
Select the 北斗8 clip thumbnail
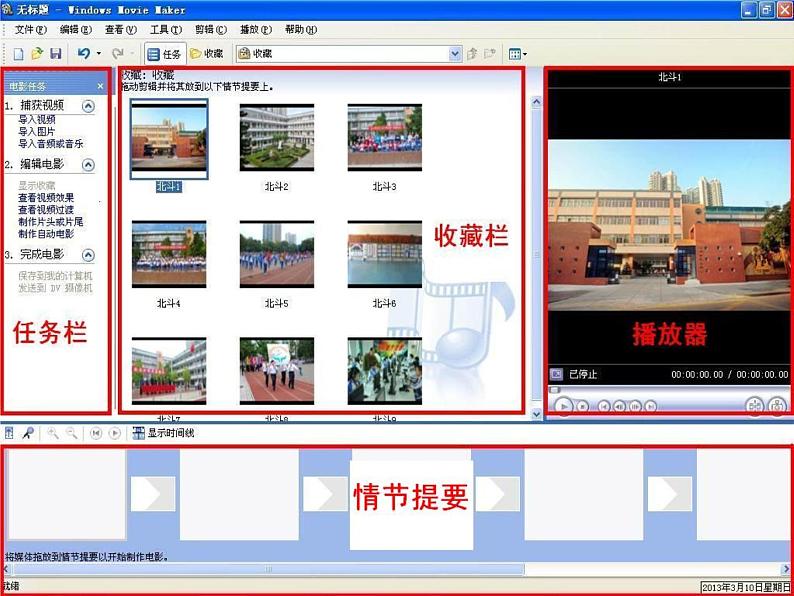tap(277, 371)
